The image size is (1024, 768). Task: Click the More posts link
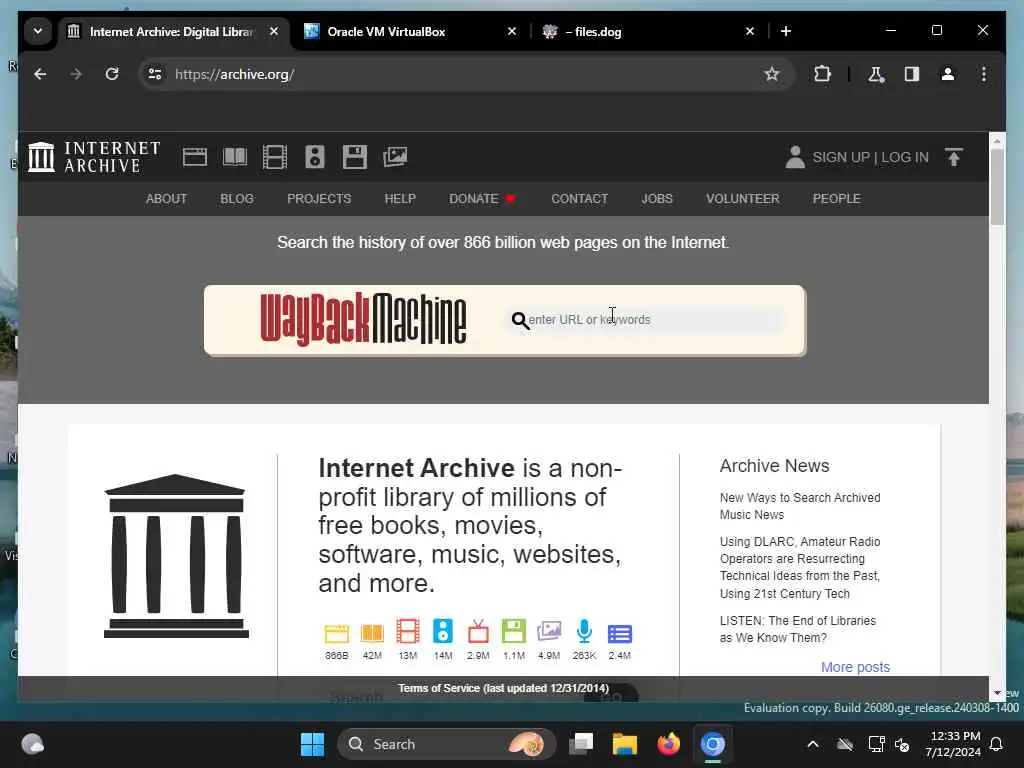coord(855,667)
